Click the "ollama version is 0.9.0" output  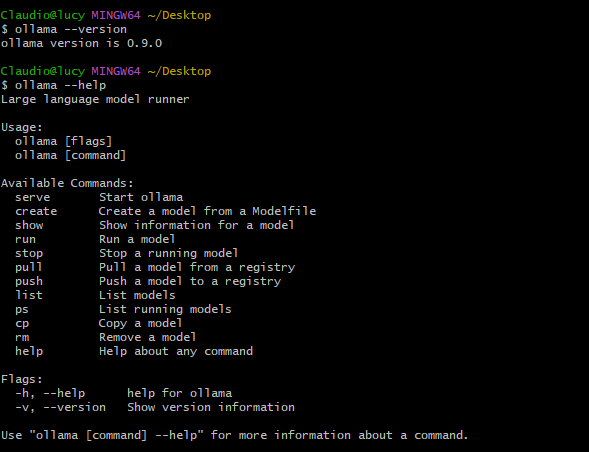click(82, 43)
